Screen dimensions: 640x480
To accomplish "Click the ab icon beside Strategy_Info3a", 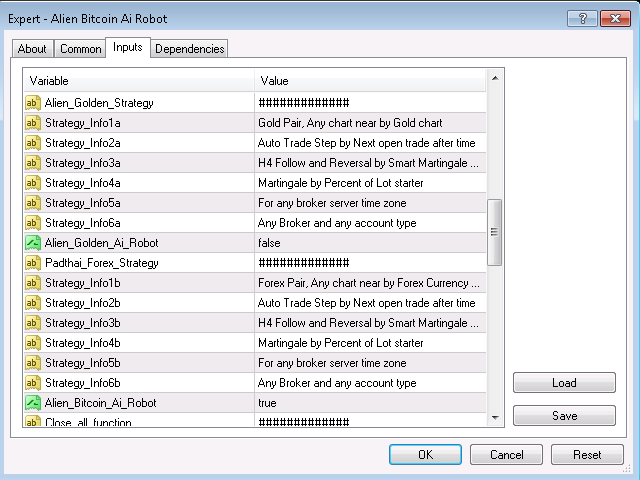I will (x=33, y=163).
